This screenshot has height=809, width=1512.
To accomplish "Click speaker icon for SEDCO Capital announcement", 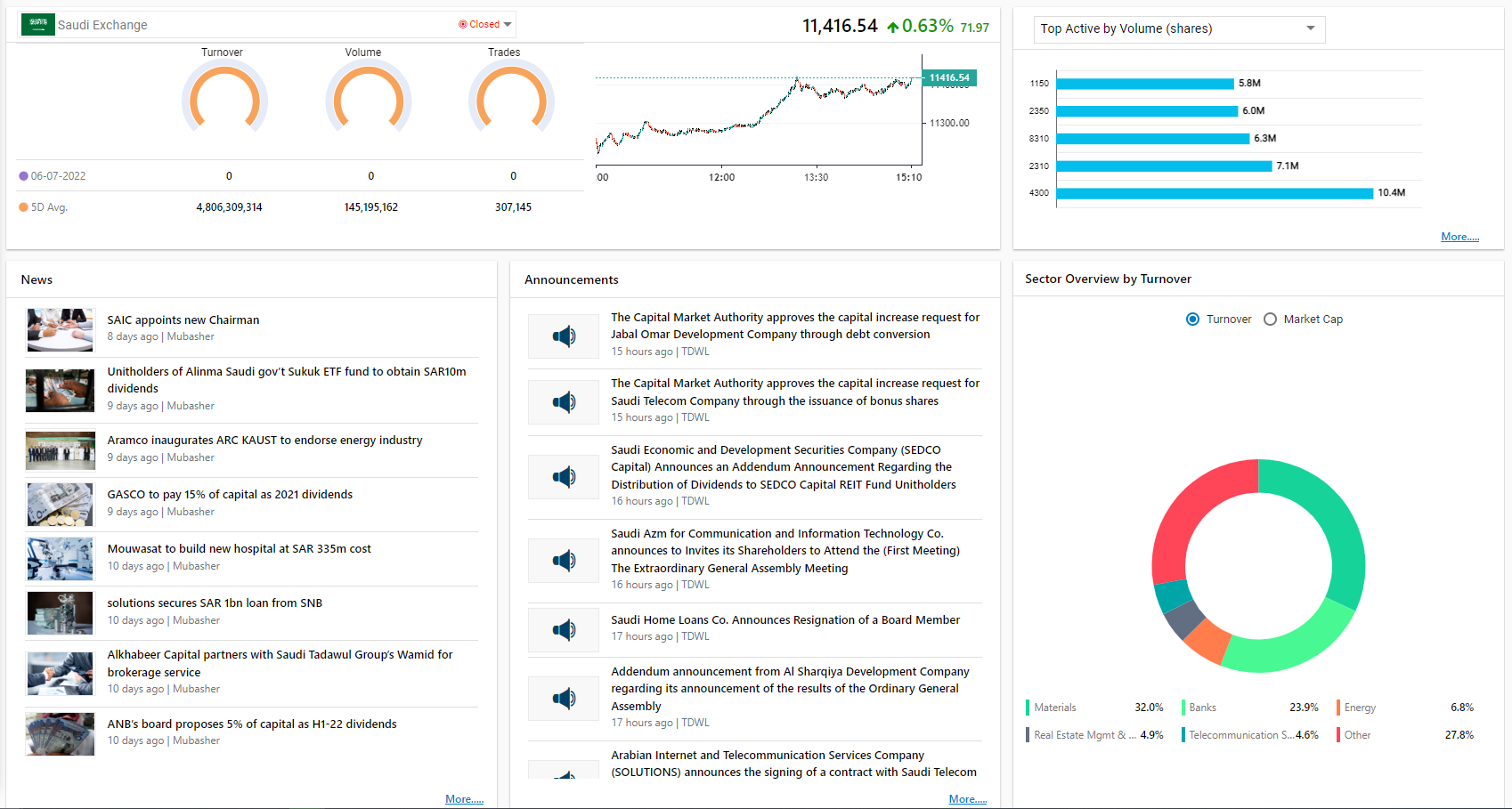I will pyautogui.click(x=564, y=476).
